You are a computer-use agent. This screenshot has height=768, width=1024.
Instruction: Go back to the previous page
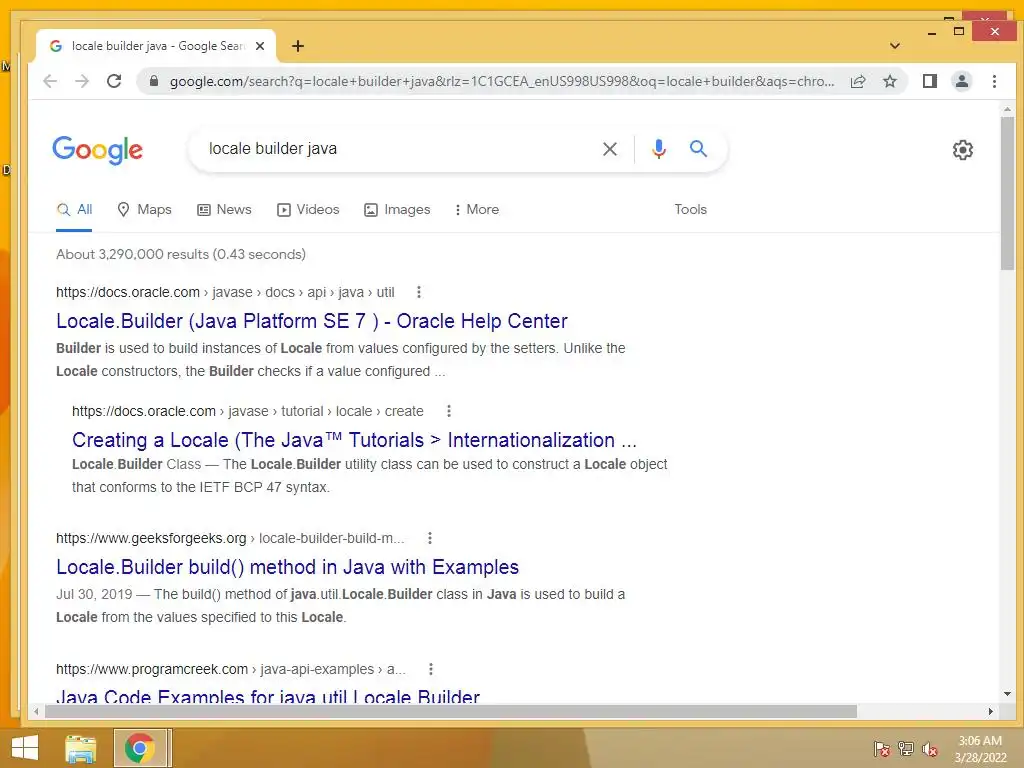[x=50, y=81]
